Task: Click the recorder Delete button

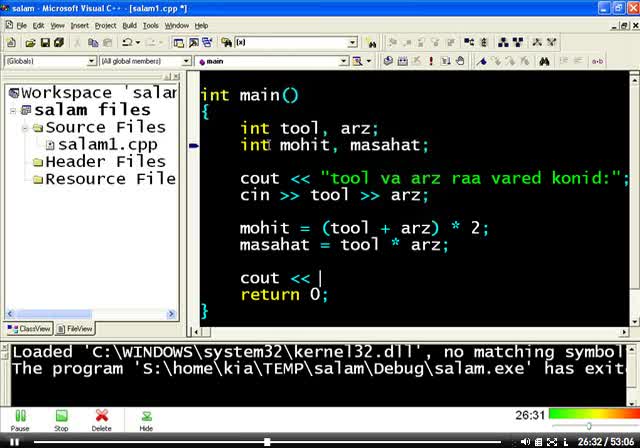Action: (x=102, y=420)
